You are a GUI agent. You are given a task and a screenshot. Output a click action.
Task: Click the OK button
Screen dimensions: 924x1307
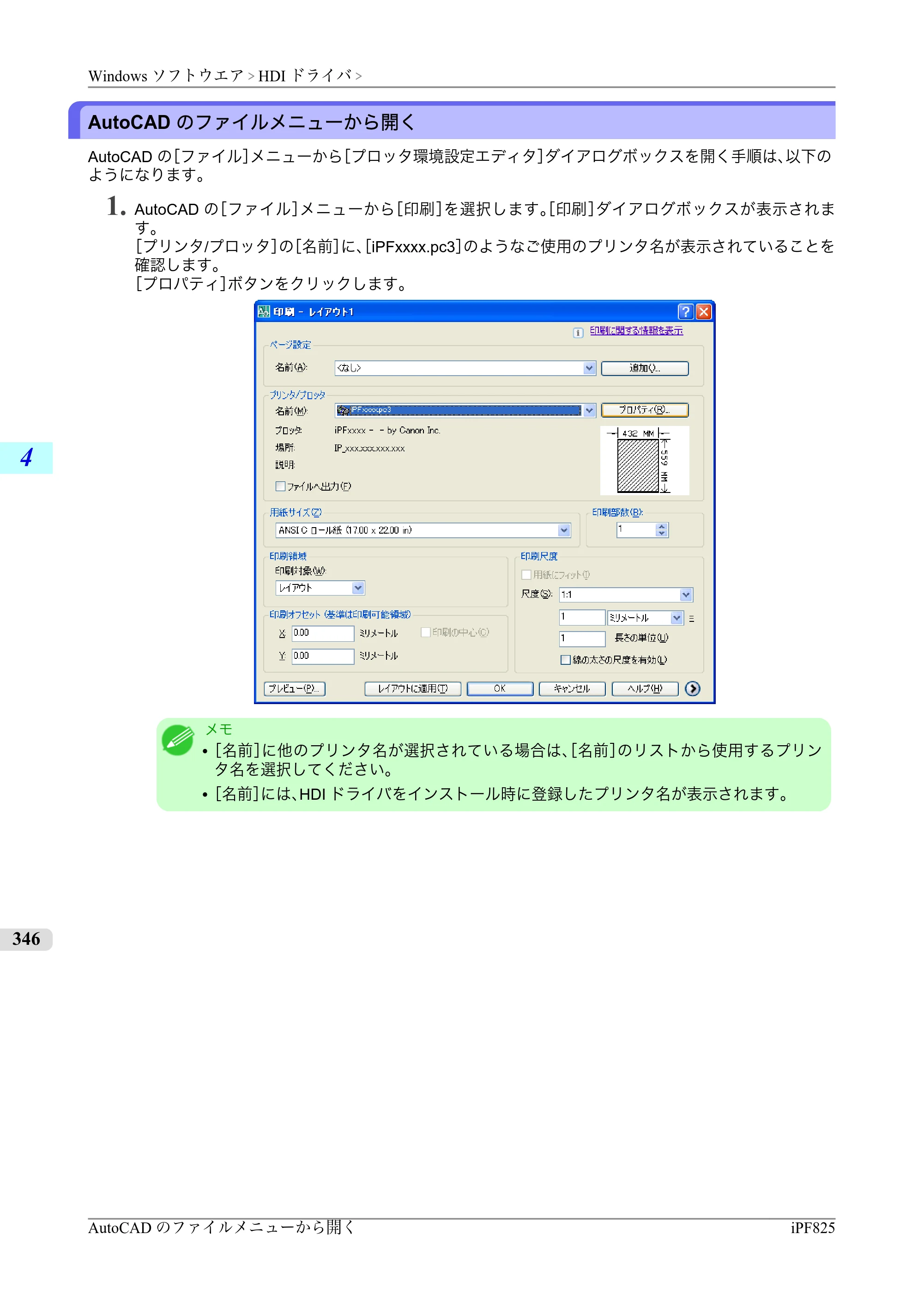pyautogui.click(x=500, y=689)
